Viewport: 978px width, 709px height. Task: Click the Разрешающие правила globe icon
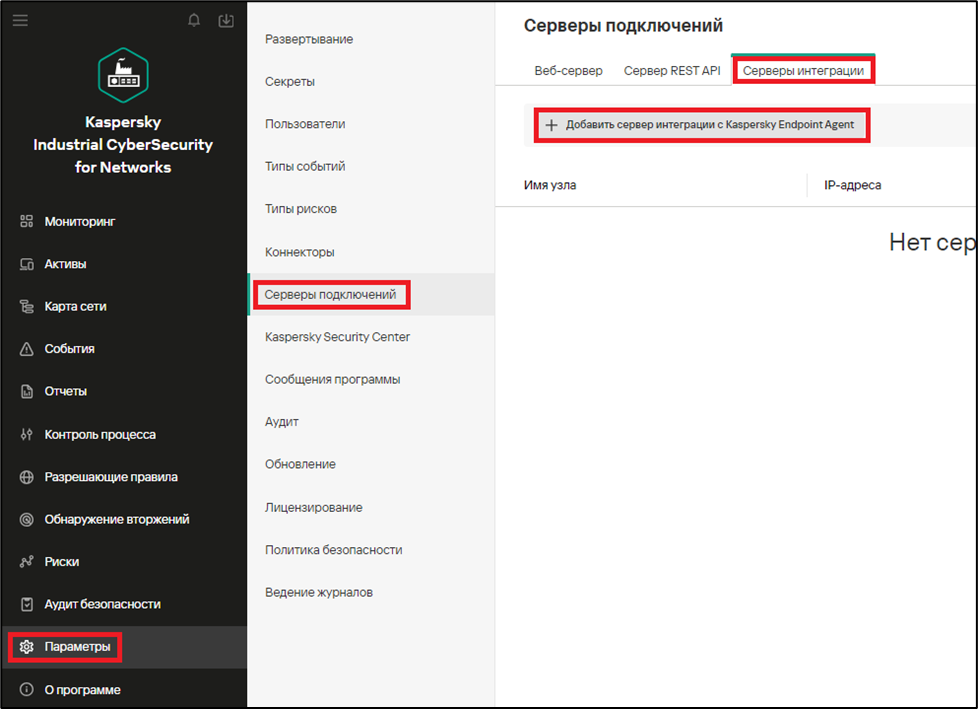[26, 477]
